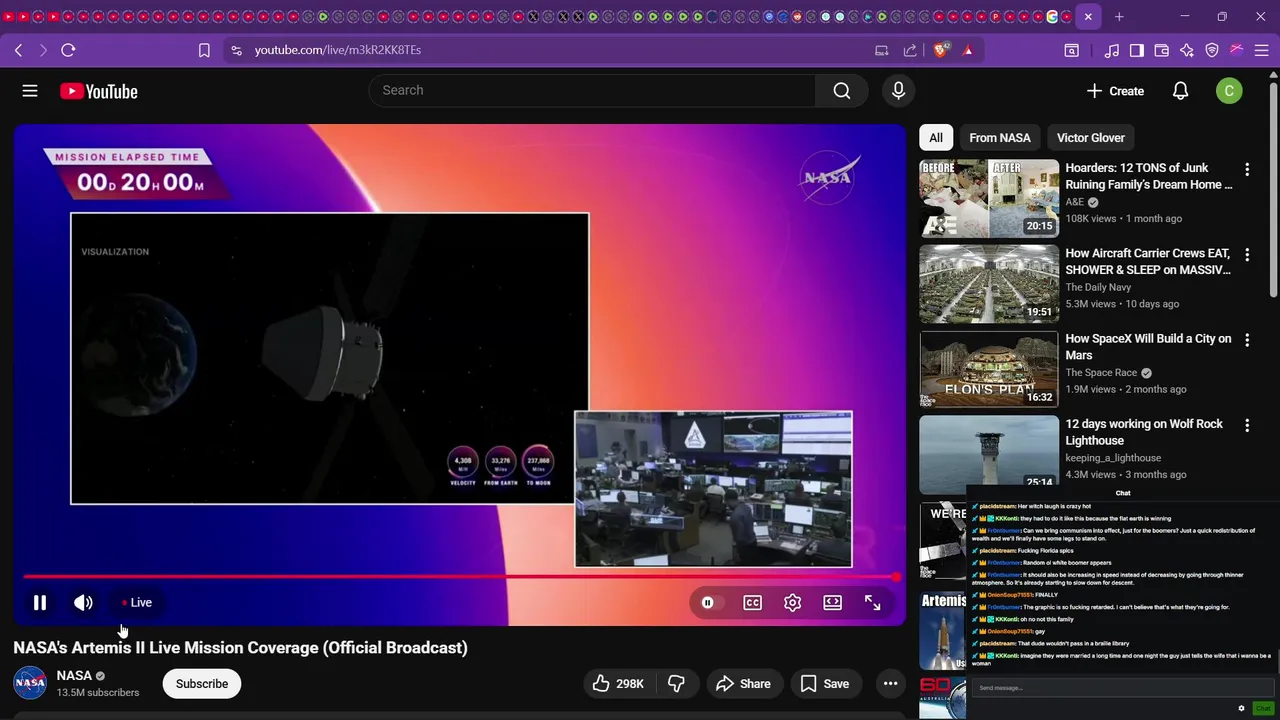Open Wolf Rock Lighthouse video title
1280x720 pixels.
pos(1144,432)
